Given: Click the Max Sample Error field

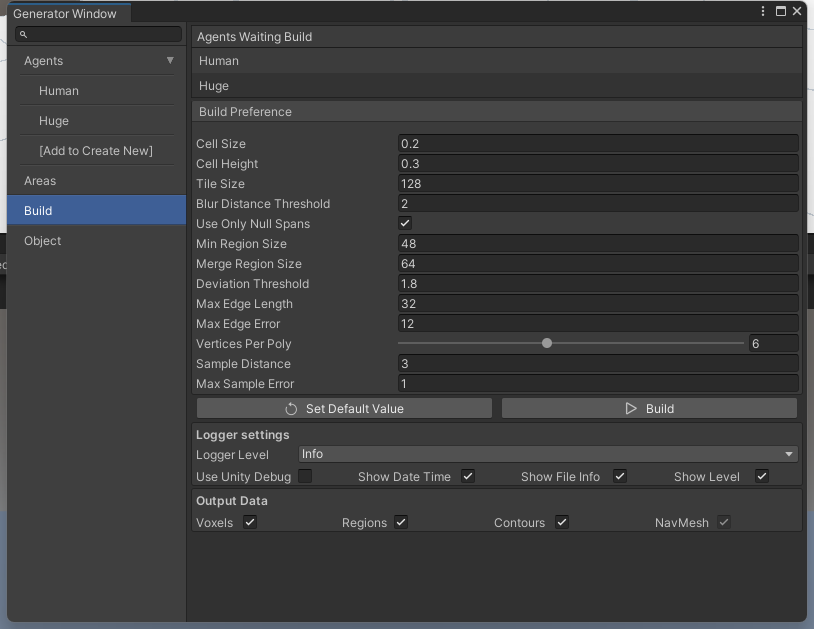Looking at the screenshot, I should tap(598, 384).
